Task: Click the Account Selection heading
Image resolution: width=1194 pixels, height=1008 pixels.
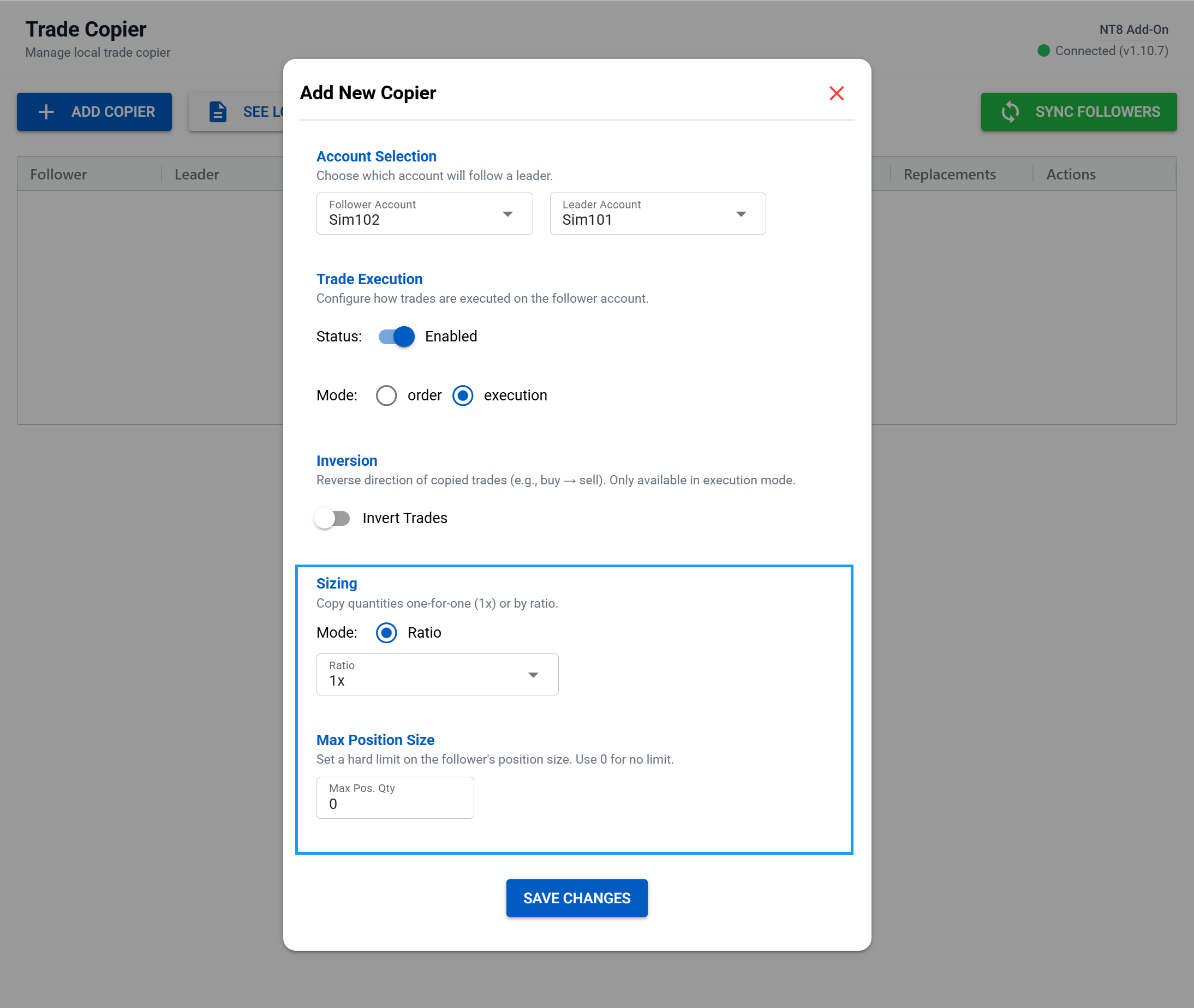Action: 376,157
